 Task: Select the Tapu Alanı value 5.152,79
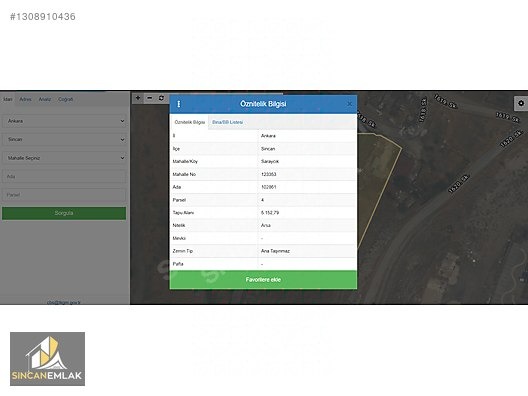(270, 213)
